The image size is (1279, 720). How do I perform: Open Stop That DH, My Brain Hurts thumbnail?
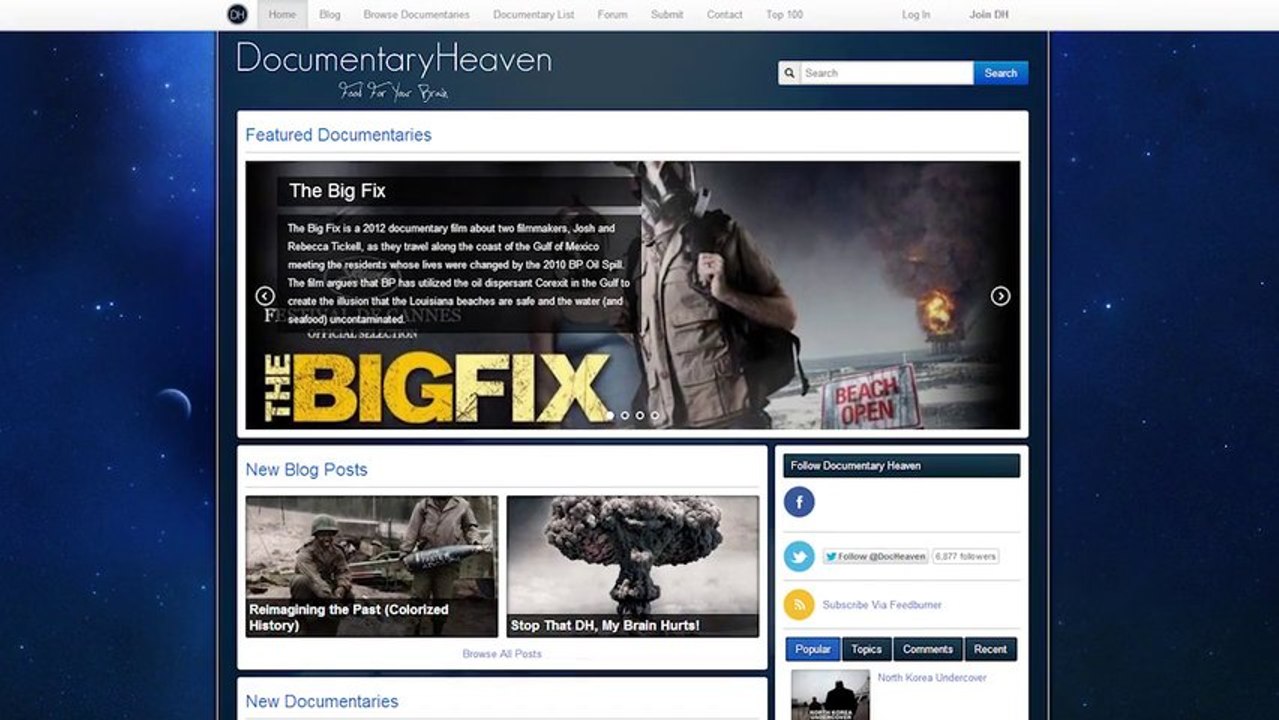click(x=633, y=567)
